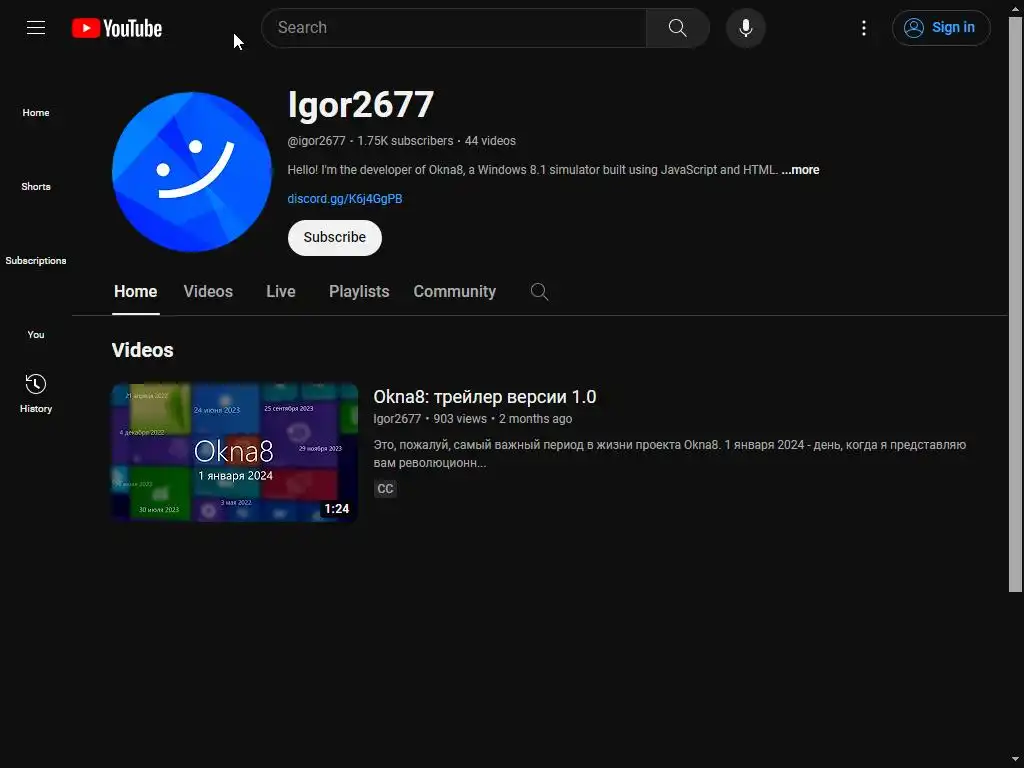This screenshot has width=1024, height=768.
Task: Click the search magnifier button
Action: point(677,27)
